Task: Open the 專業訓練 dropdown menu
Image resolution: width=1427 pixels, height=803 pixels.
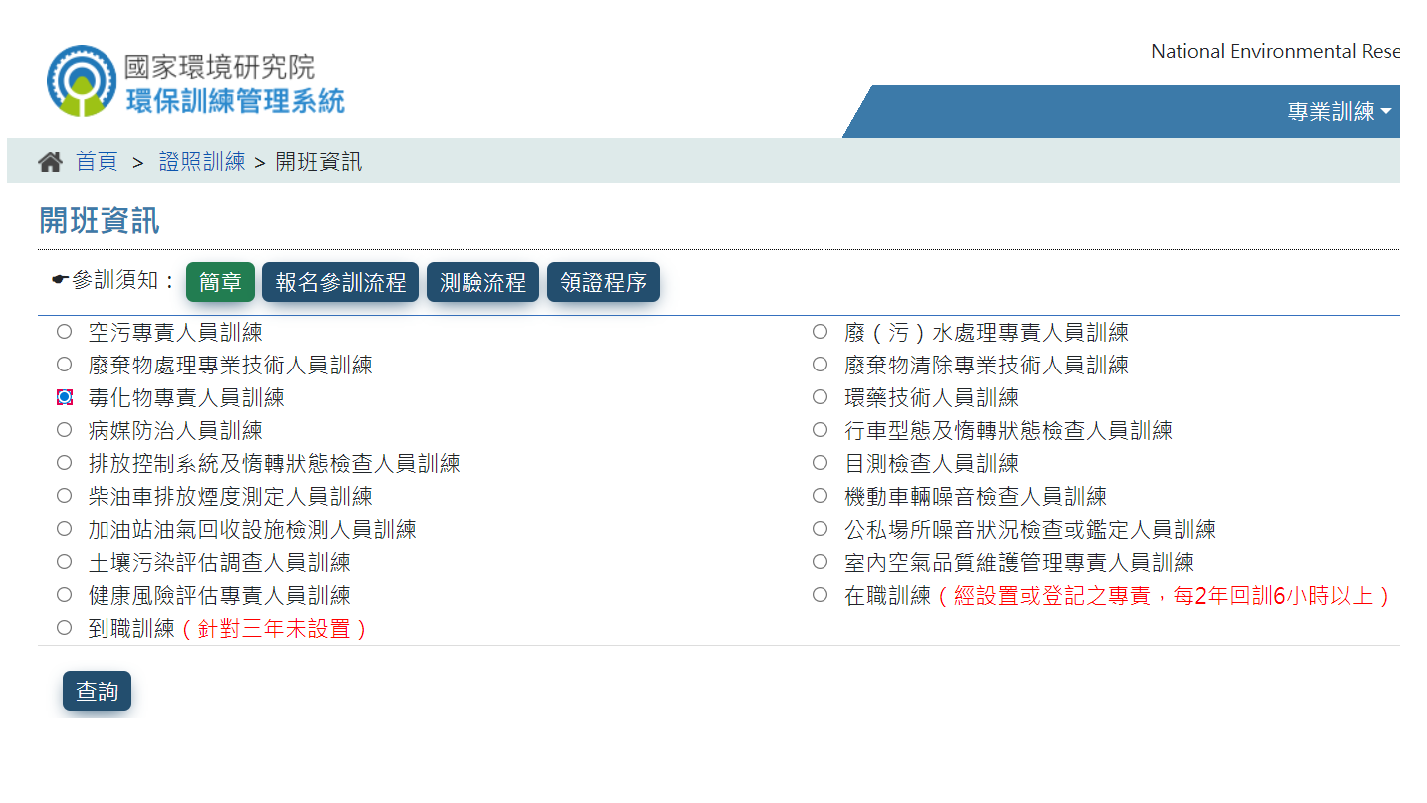Action: (x=1338, y=112)
